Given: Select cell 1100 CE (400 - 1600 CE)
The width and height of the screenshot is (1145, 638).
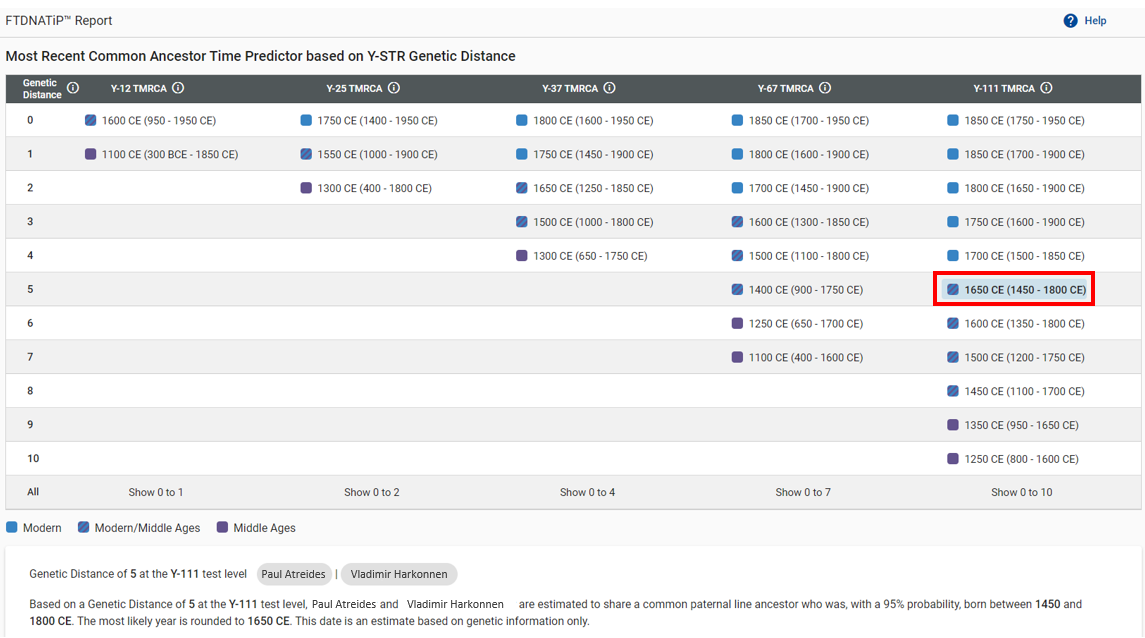Looking at the screenshot, I should click(797, 358).
